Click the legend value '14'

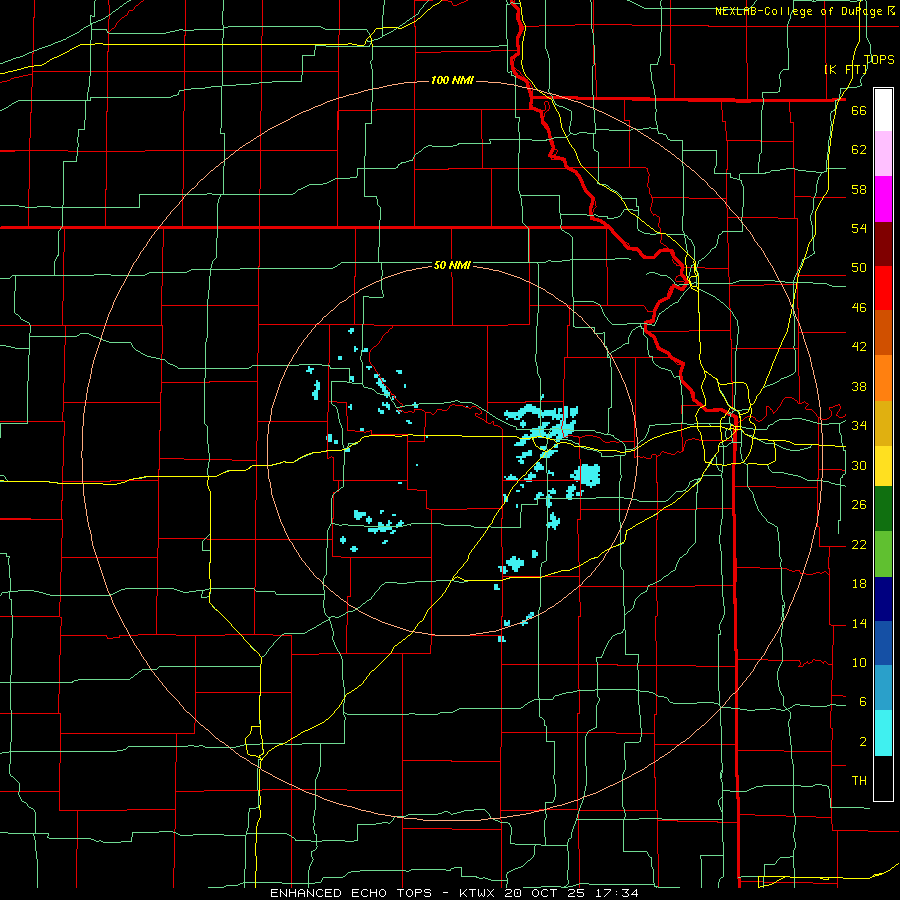point(859,623)
